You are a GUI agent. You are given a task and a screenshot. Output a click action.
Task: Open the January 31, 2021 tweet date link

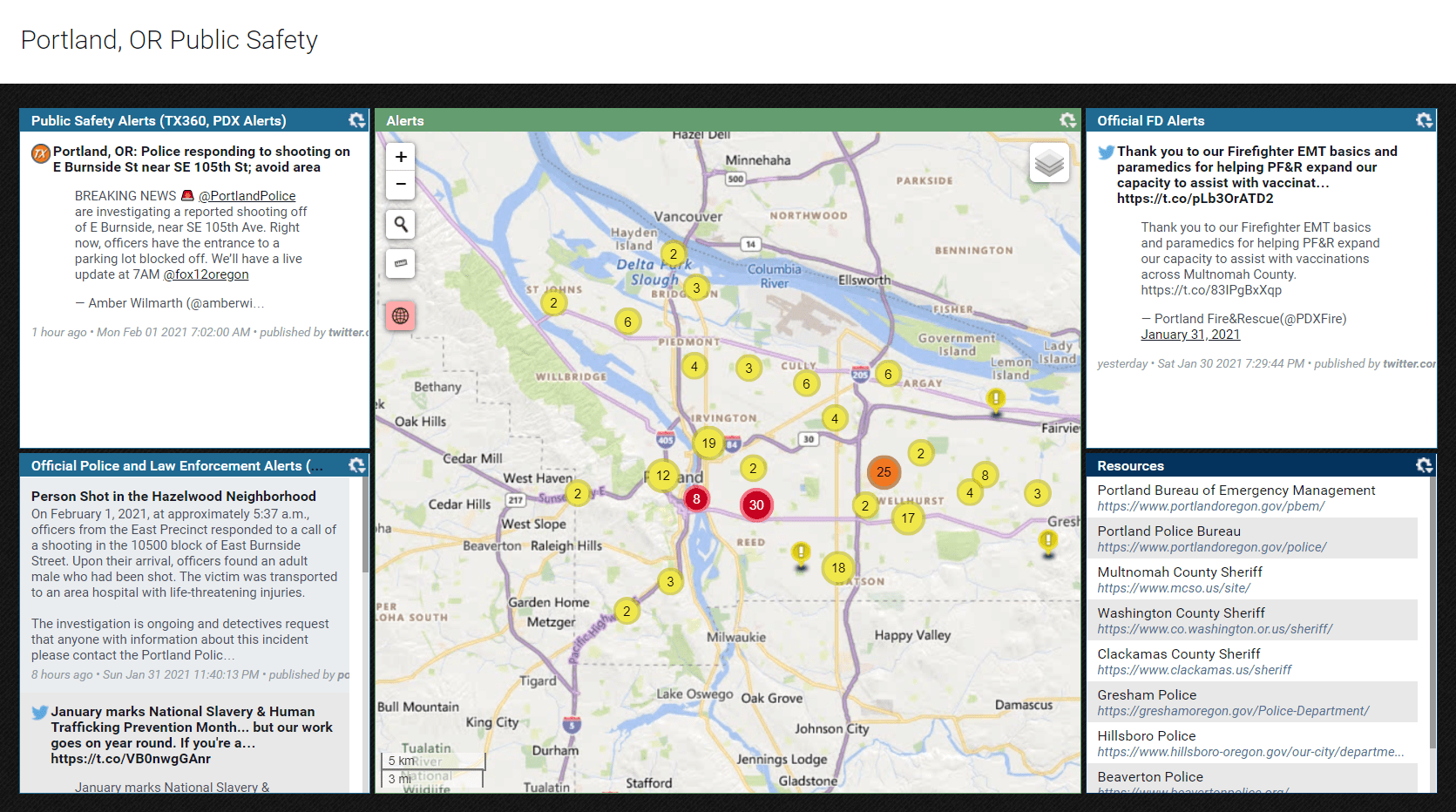pos(1190,335)
